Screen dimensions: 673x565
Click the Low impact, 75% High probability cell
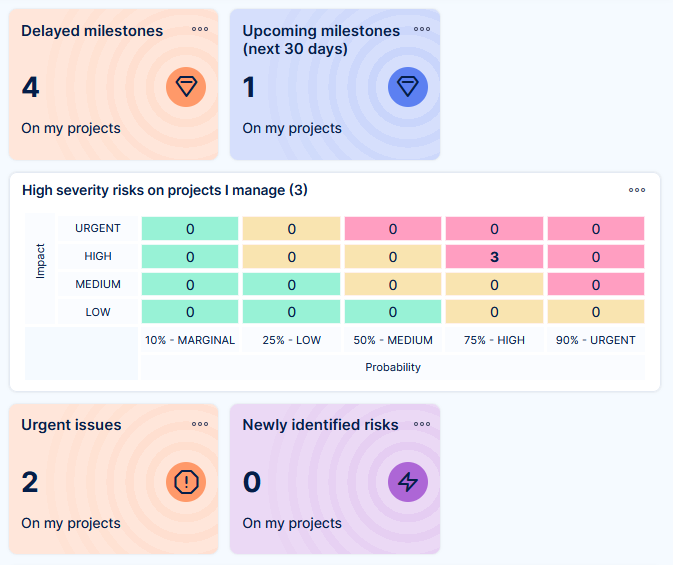[494, 312]
